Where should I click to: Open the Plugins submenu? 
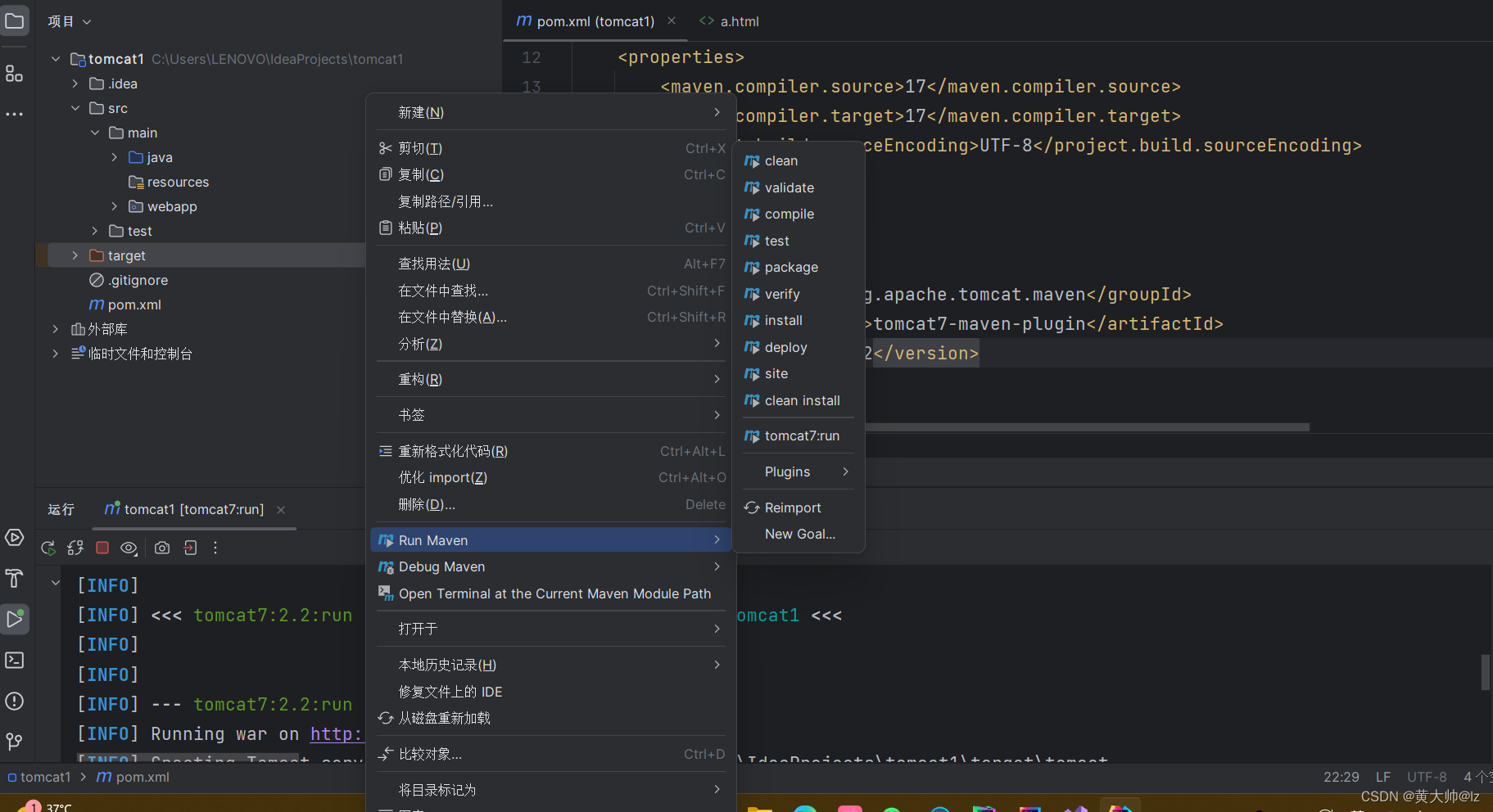click(x=799, y=471)
